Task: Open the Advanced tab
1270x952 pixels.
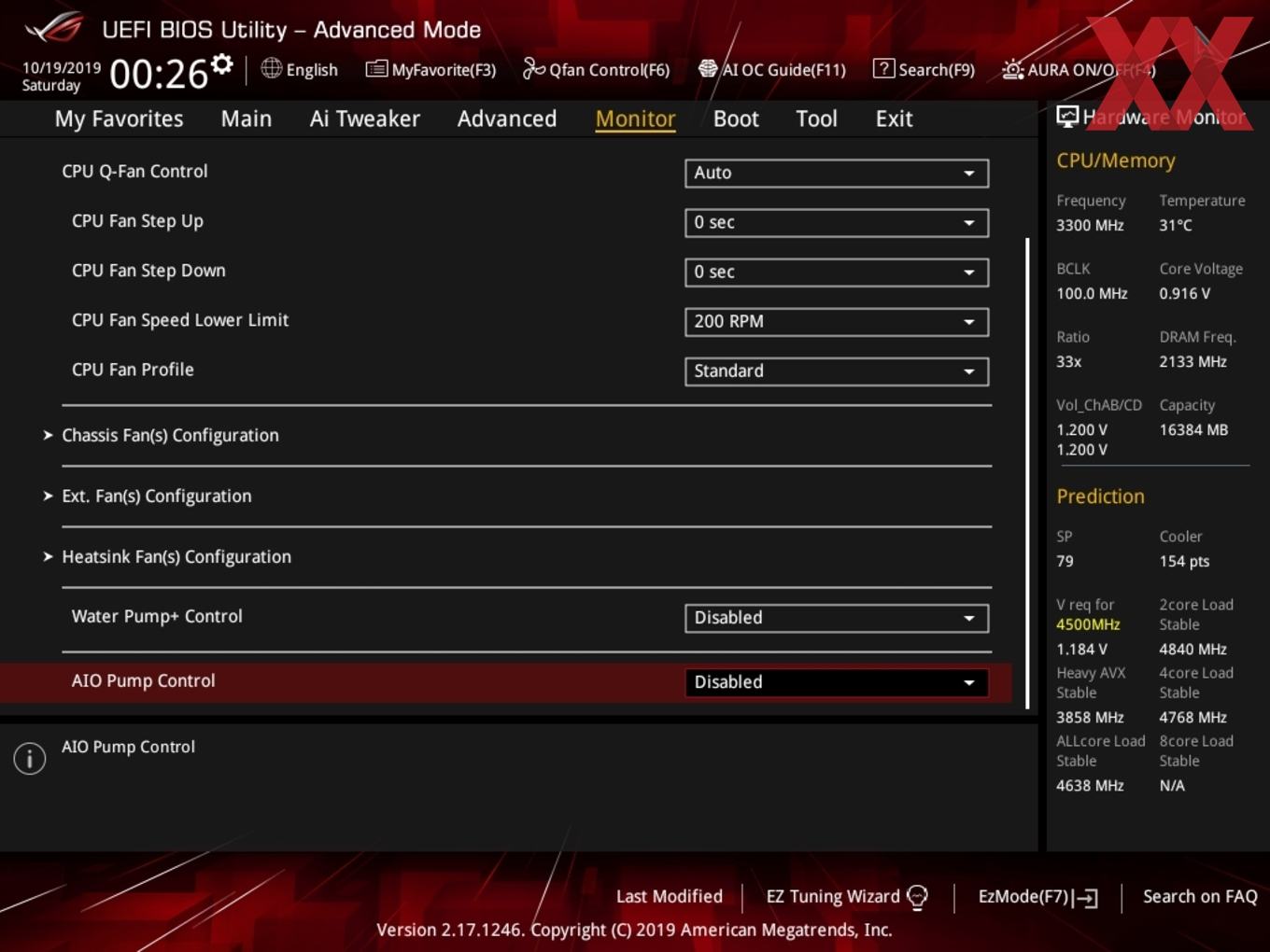Action: click(x=507, y=119)
